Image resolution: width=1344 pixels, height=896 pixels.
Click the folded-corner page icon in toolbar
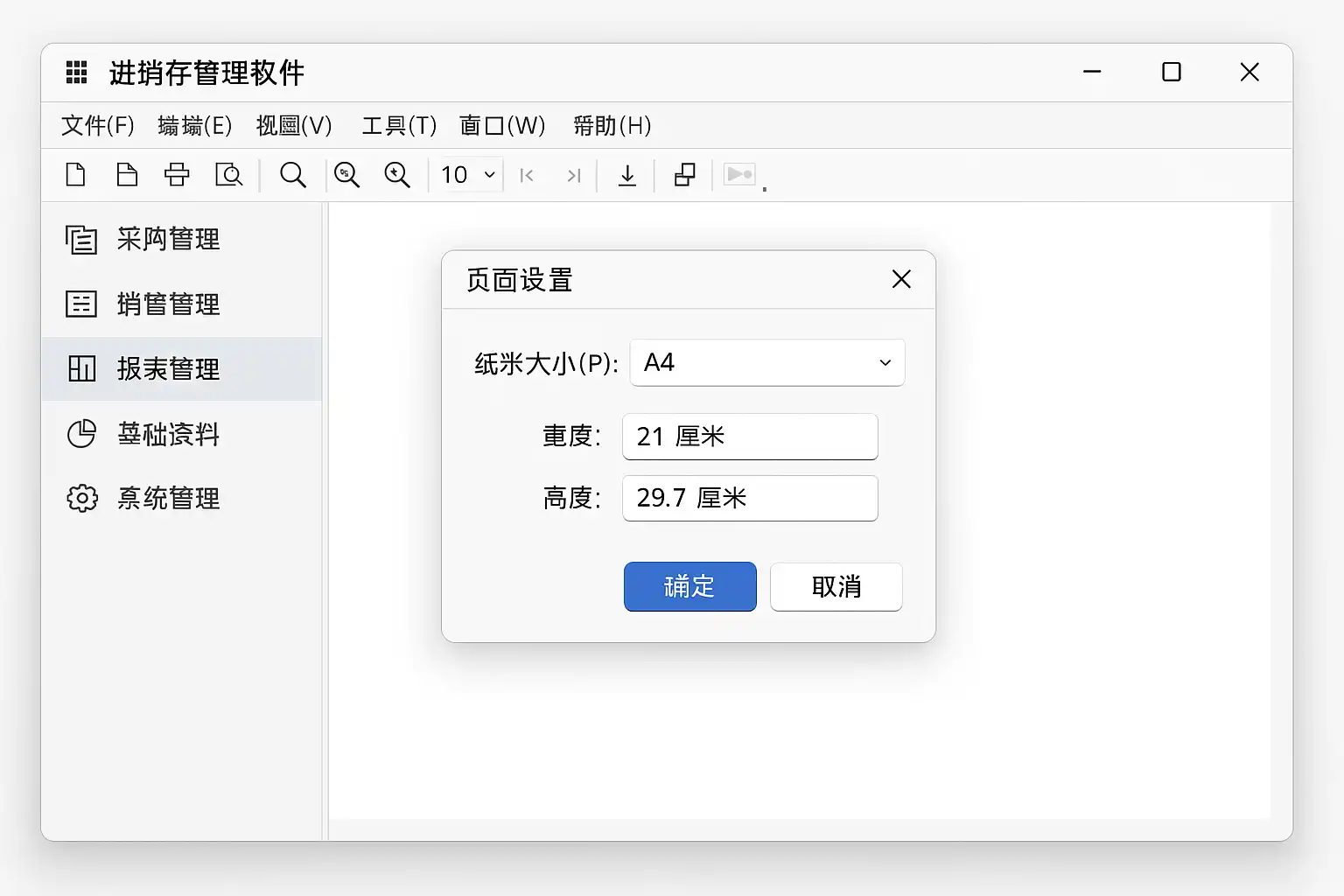[x=127, y=175]
